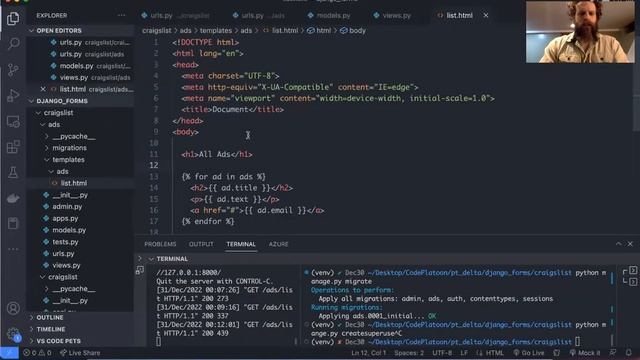Select the Terminal panel tab

[241, 244]
